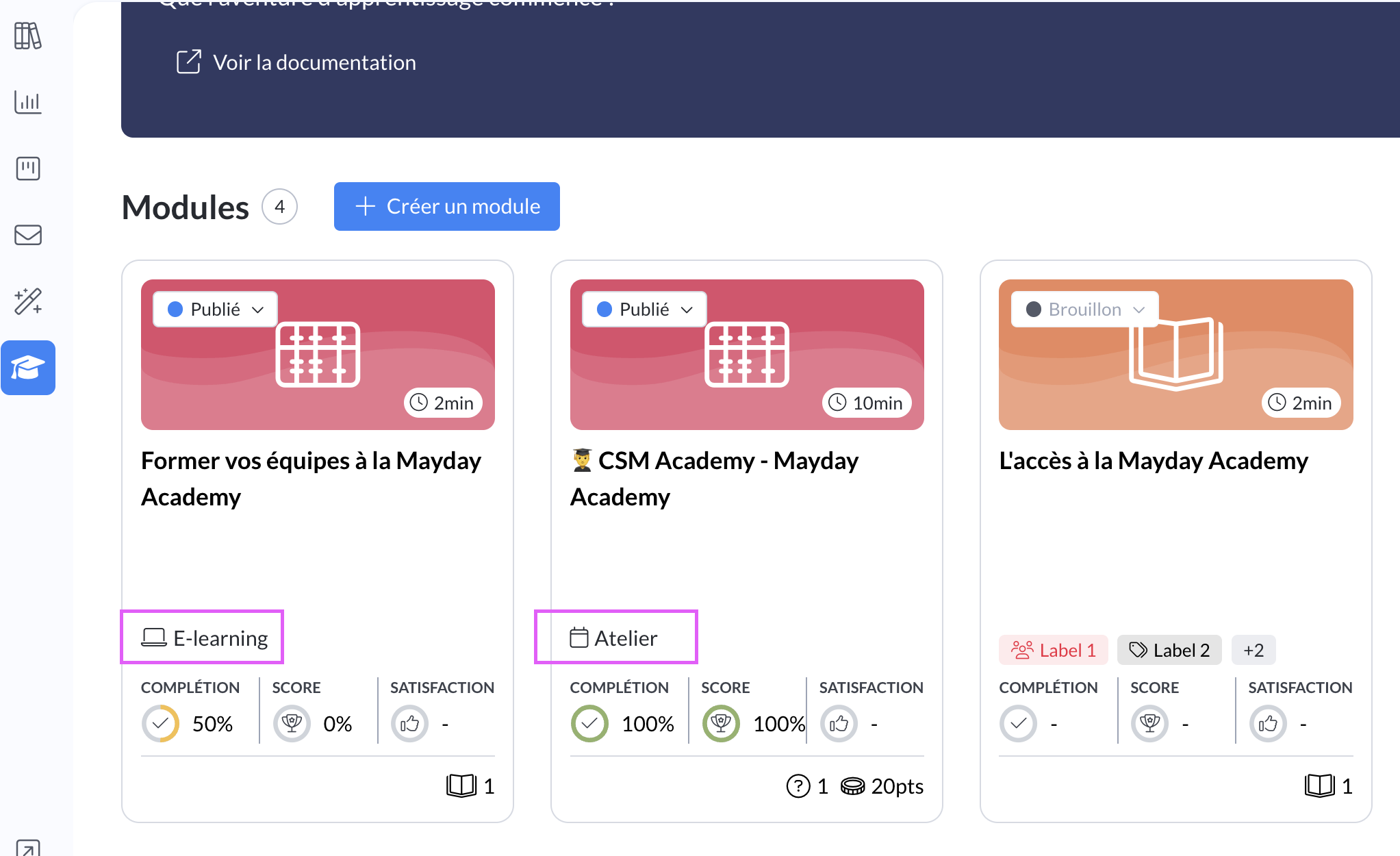
Task: Click trophy score icon on CSM Academy card
Action: point(721,724)
